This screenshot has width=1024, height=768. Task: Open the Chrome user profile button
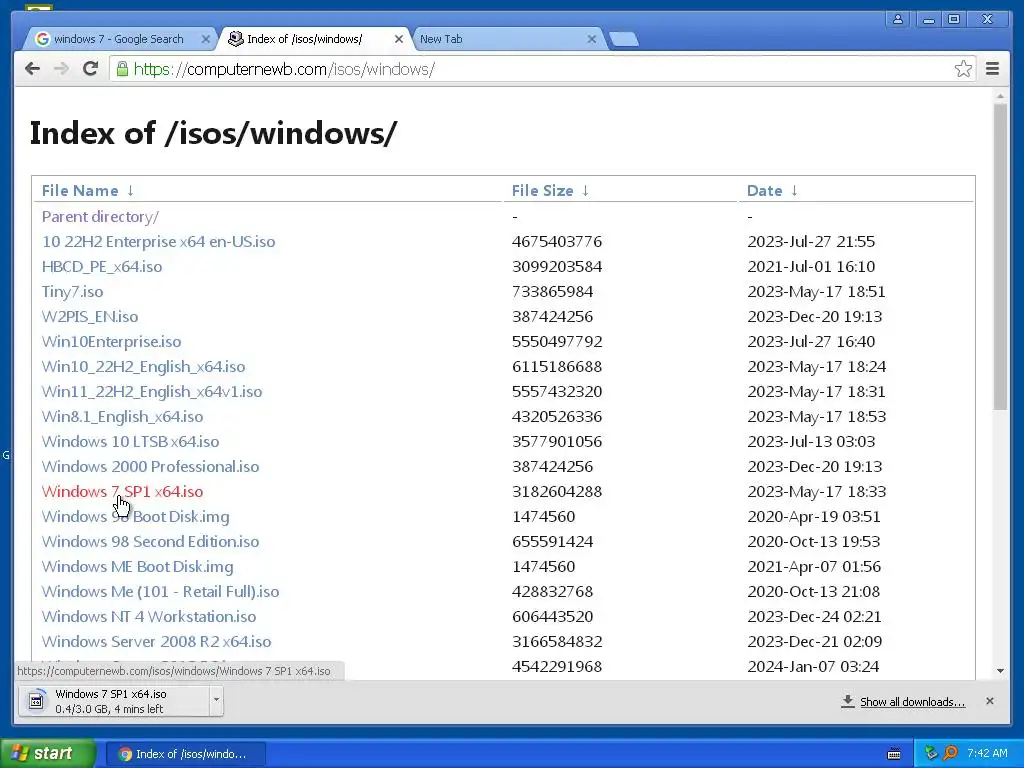pos(898,19)
